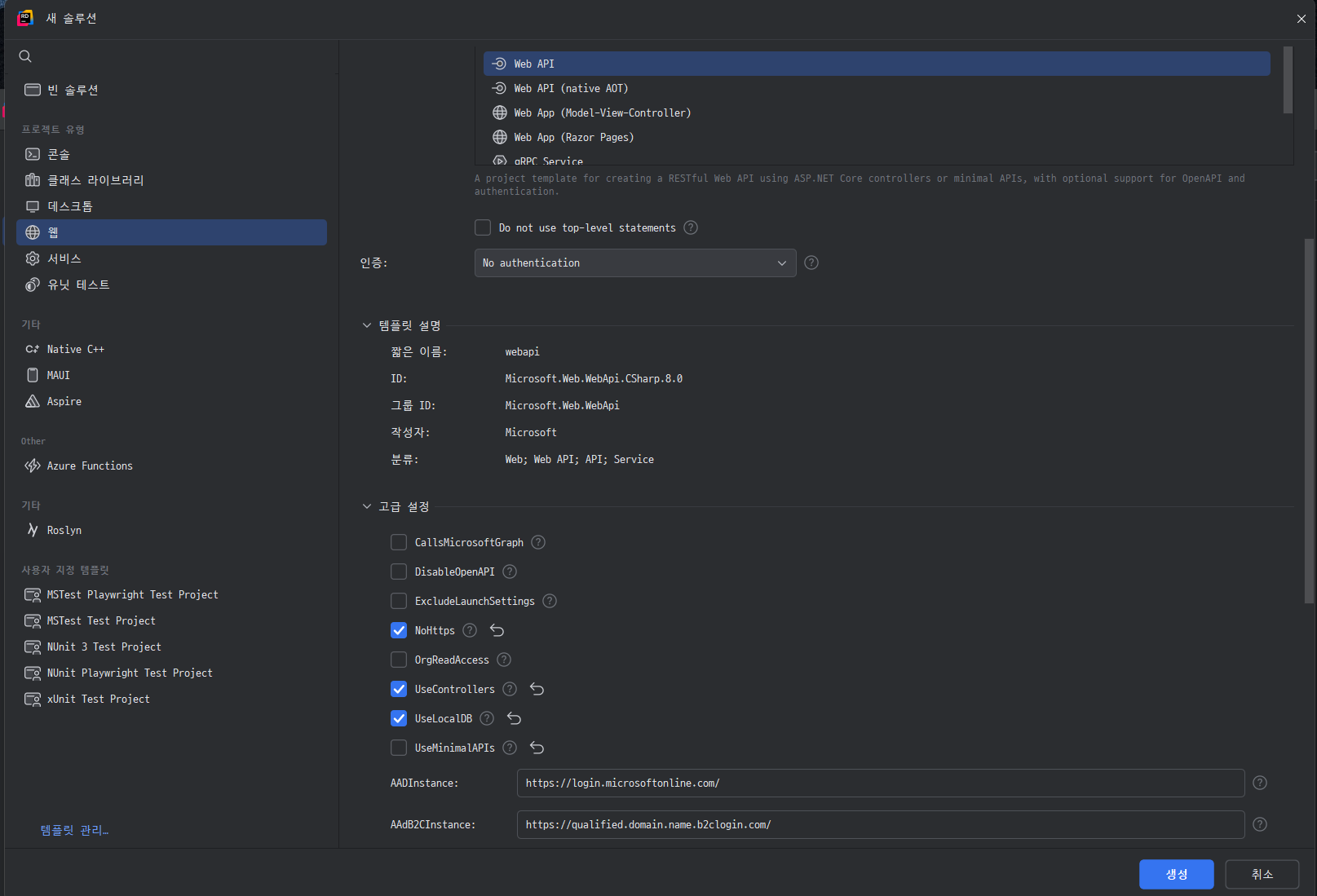Click the template list vertical scrollbar
1317x896 pixels.
point(1288,80)
